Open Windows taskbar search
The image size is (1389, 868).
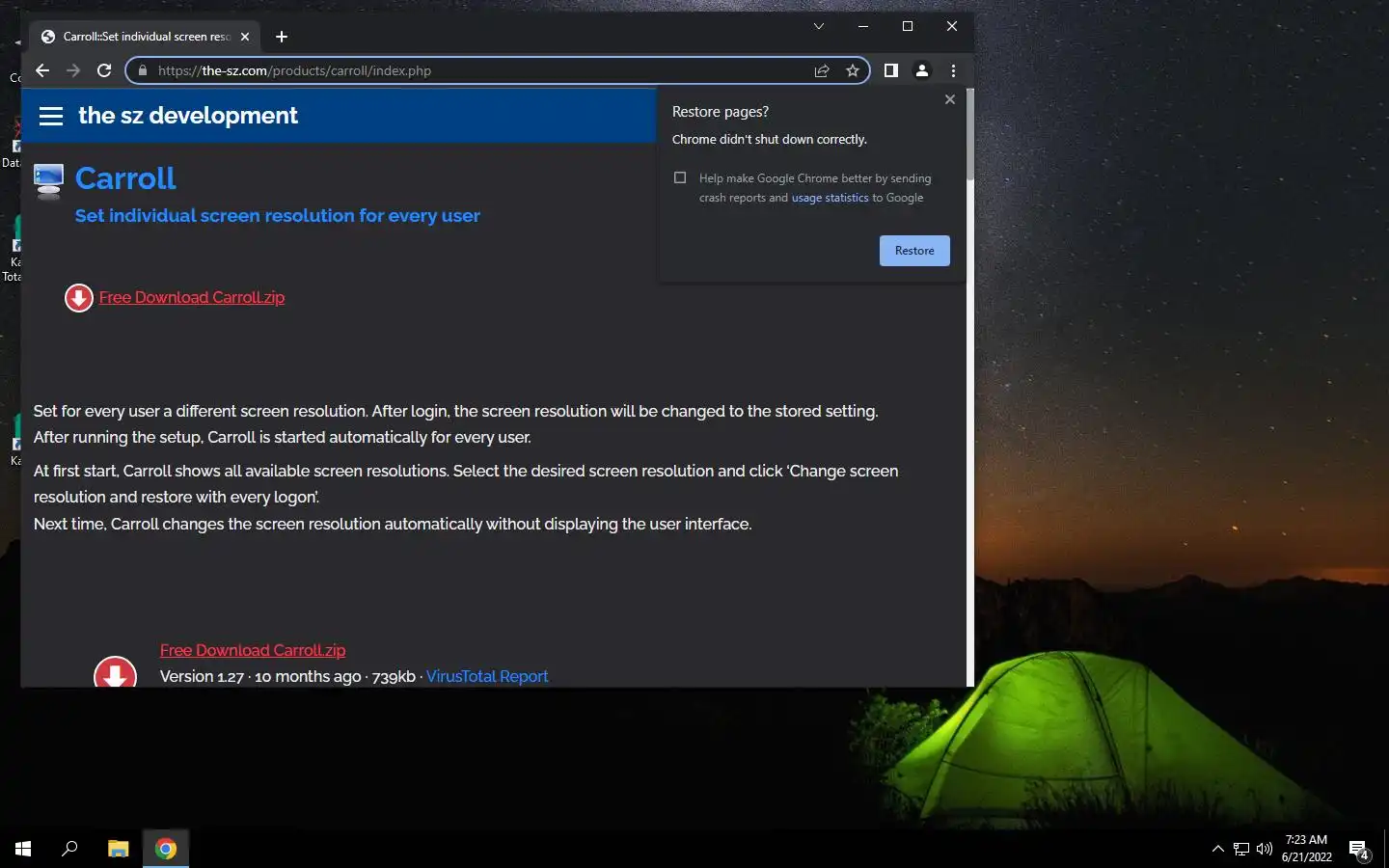[x=69, y=849]
